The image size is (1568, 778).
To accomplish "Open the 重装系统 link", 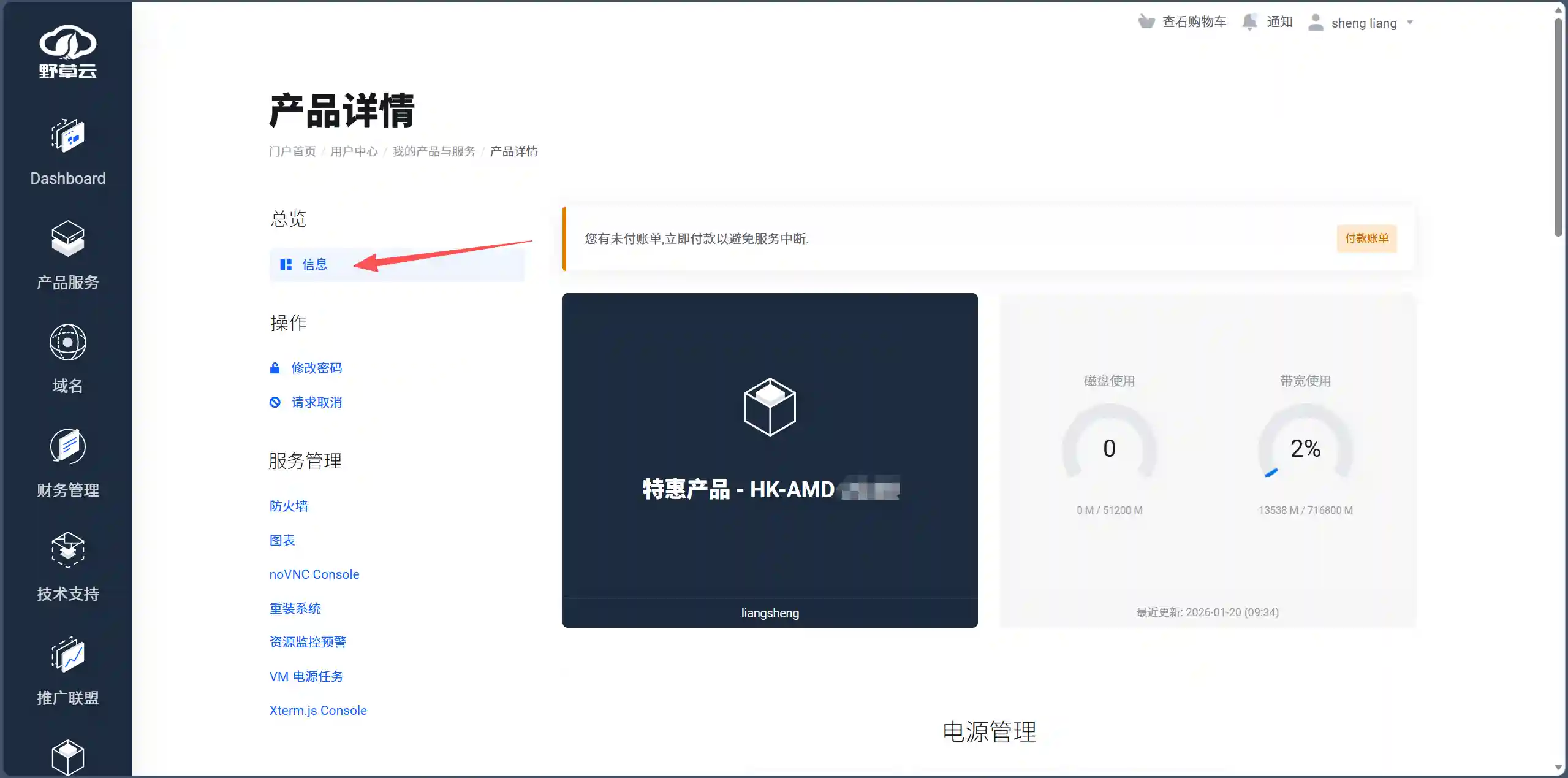I will tap(295, 608).
